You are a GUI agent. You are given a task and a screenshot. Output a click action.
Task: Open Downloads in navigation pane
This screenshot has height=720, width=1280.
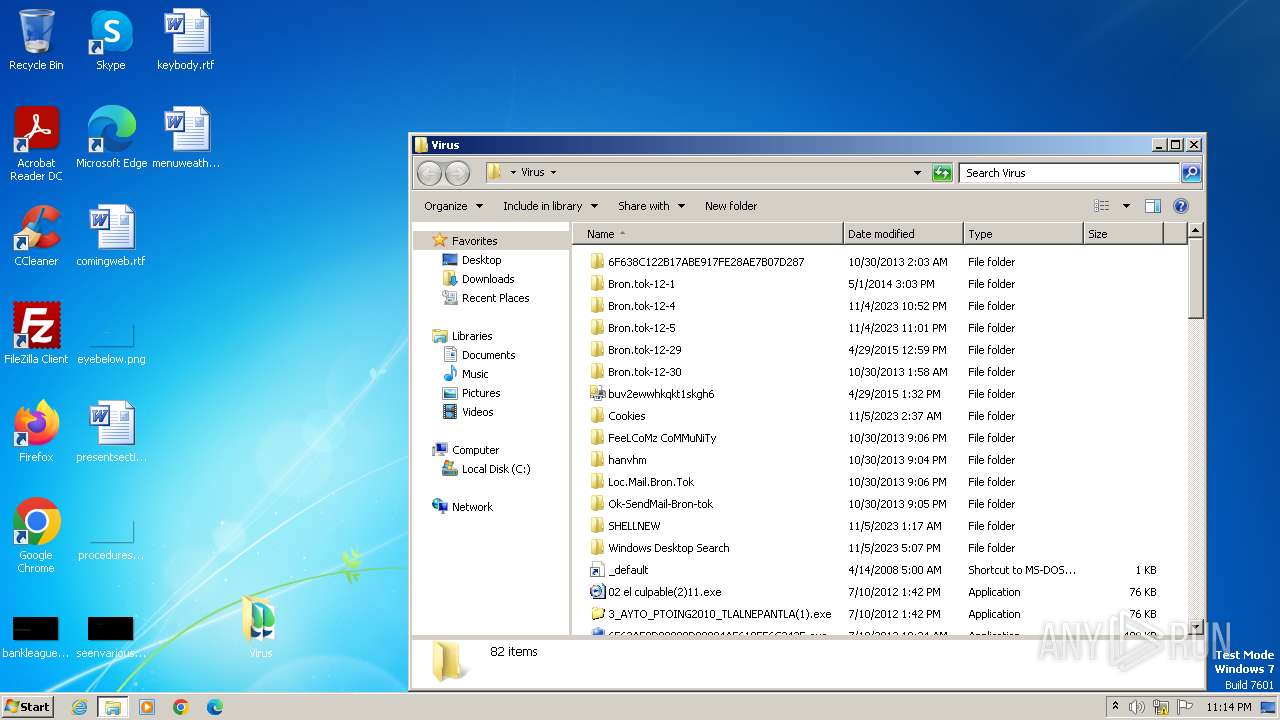click(x=488, y=279)
